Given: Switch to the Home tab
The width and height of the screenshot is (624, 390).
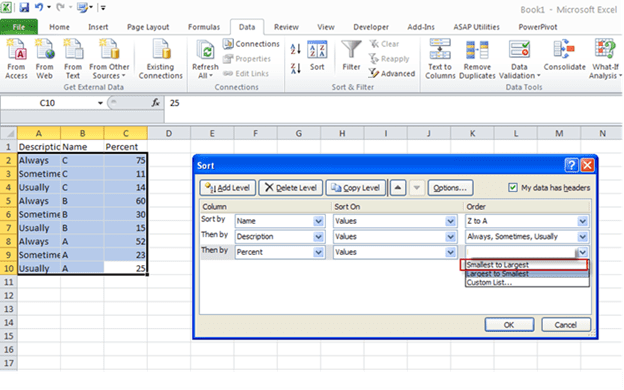Looking at the screenshot, I should 59,27.
